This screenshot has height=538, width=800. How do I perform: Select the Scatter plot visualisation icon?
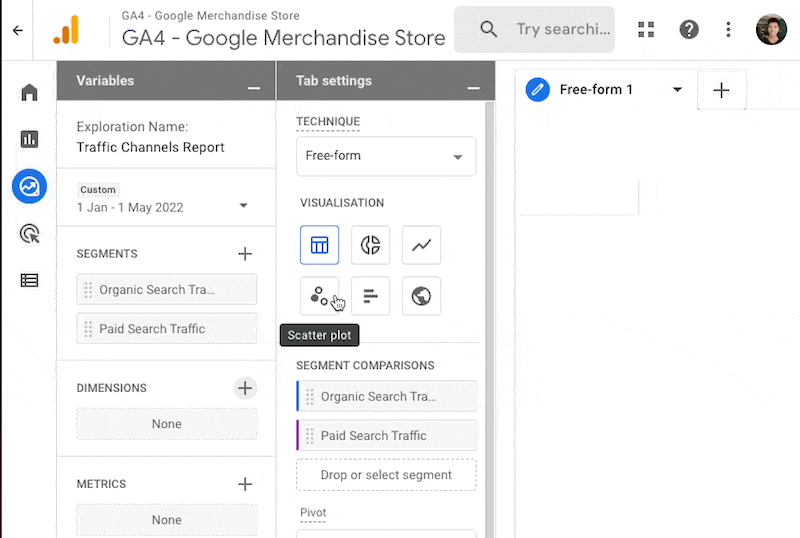[319, 296]
